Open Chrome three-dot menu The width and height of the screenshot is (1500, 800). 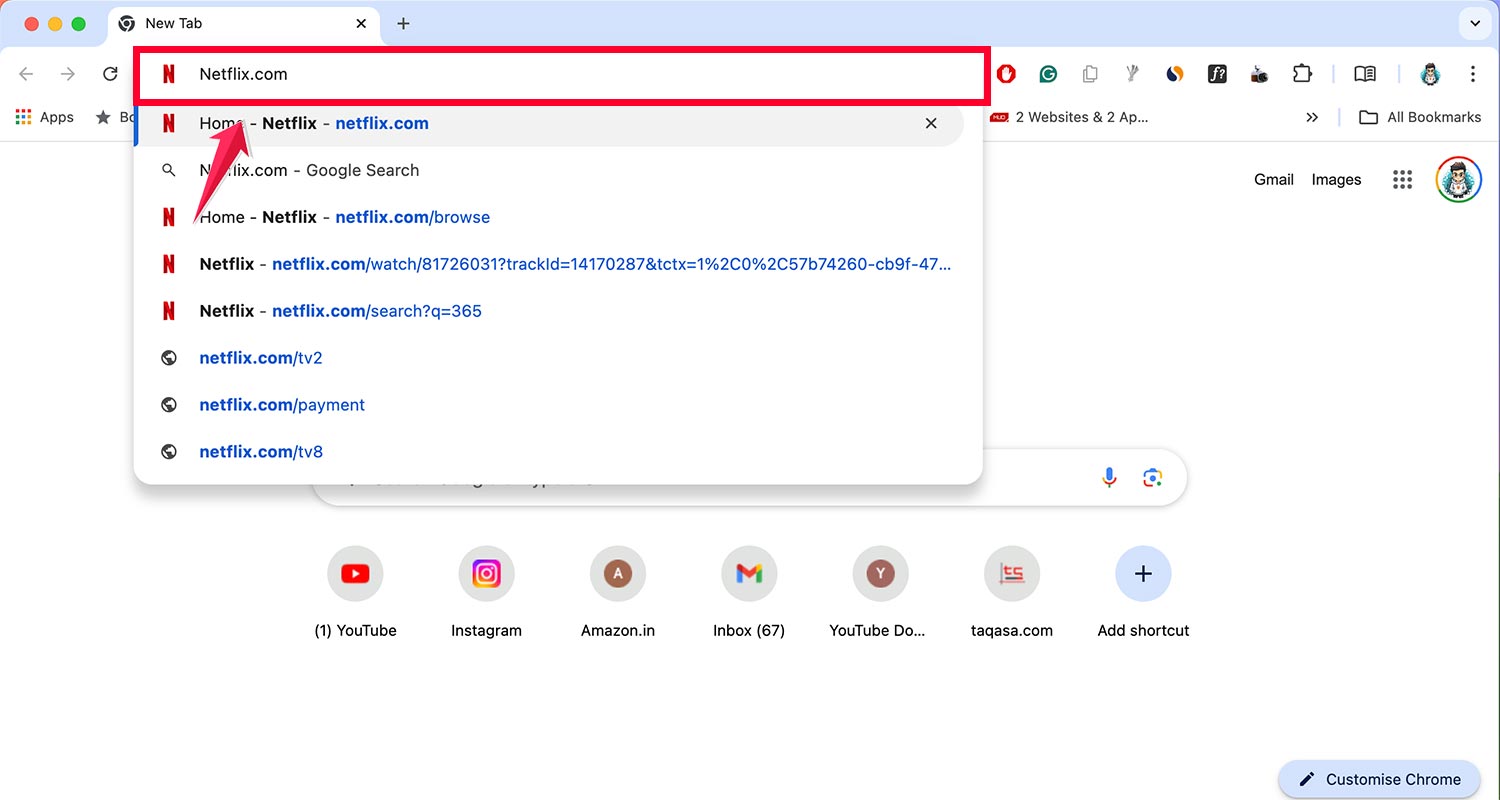point(1472,74)
